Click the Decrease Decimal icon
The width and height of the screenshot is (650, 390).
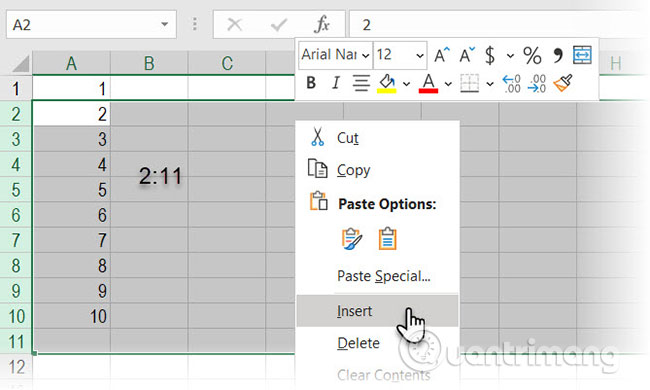536,83
